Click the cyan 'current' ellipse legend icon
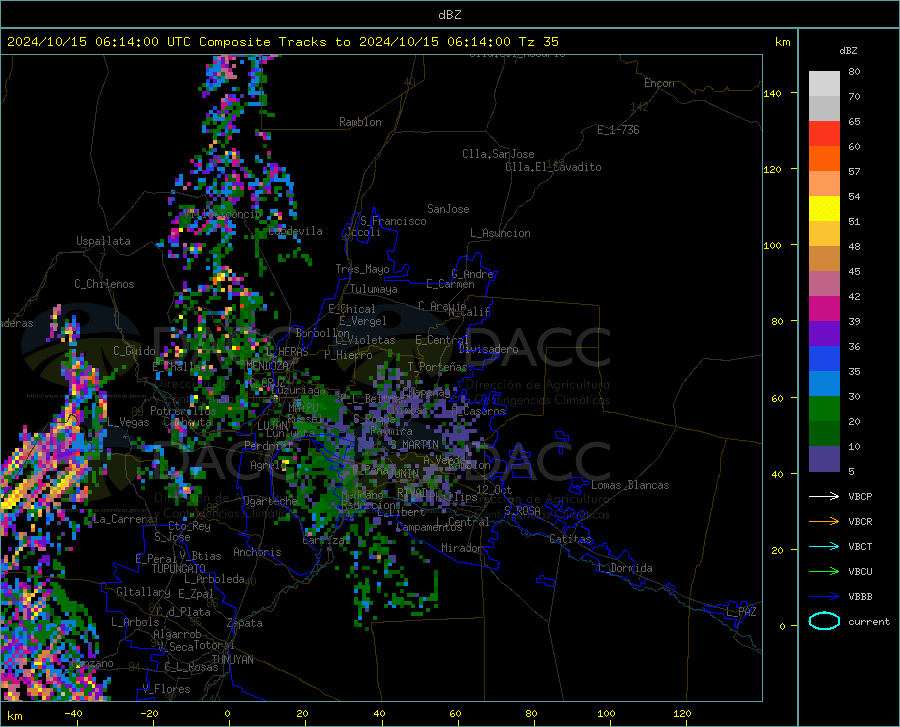Screen dimensions: 900x727 click(824, 621)
